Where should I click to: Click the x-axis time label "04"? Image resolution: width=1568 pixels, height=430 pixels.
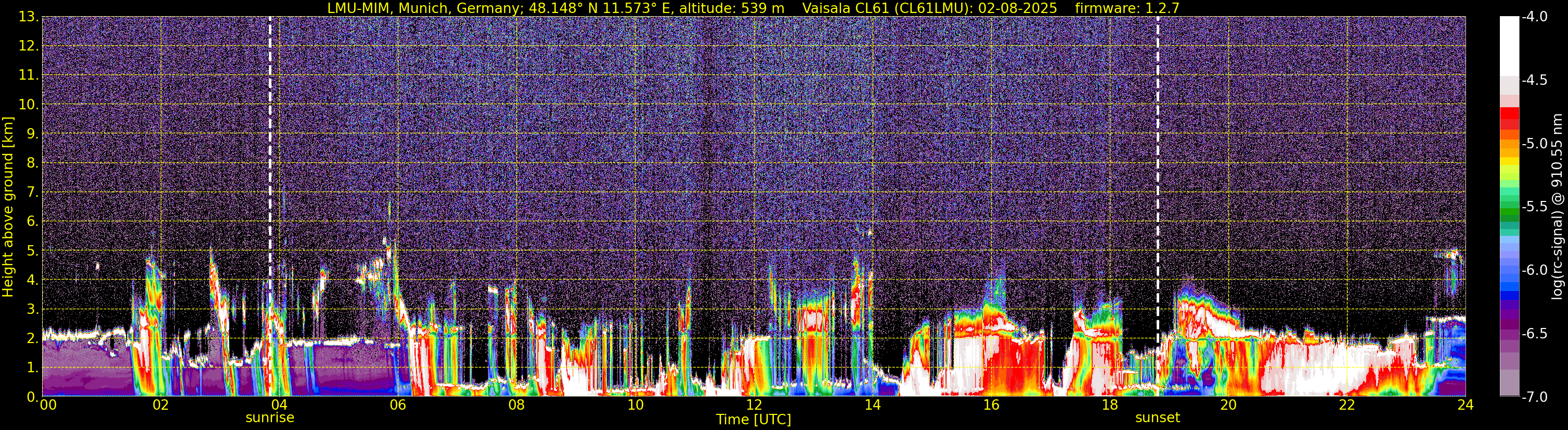pos(279,405)
